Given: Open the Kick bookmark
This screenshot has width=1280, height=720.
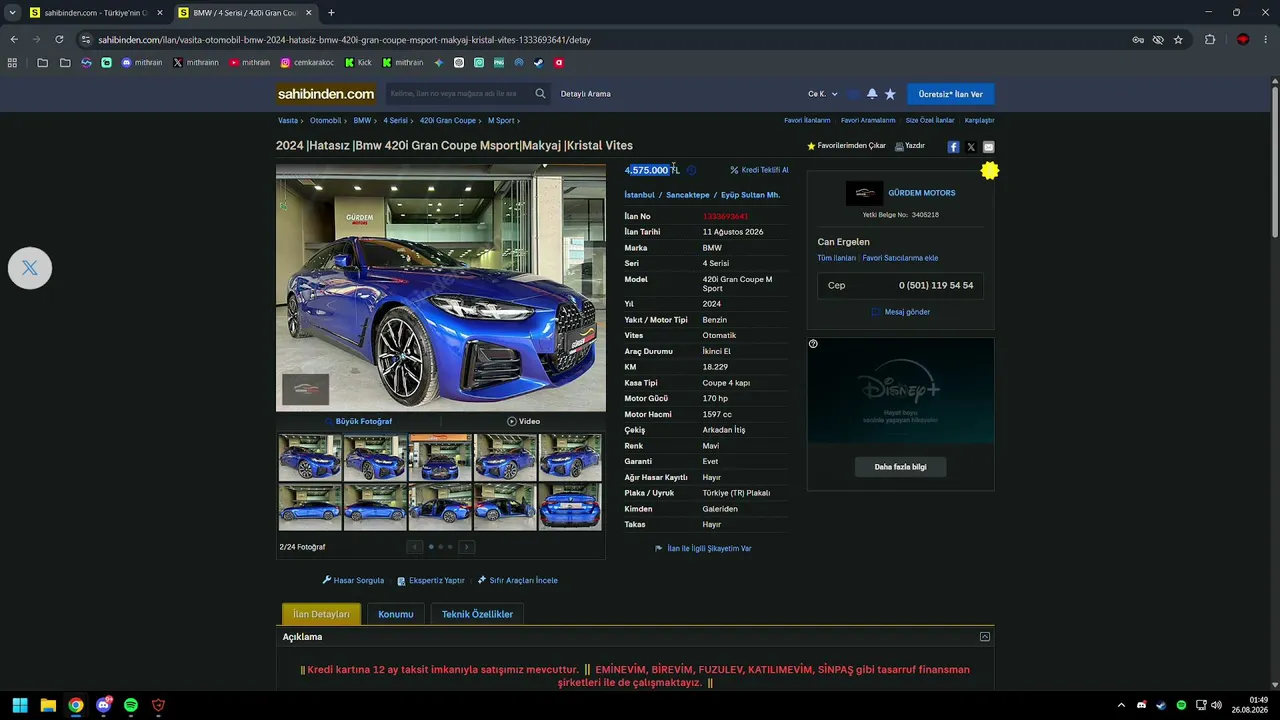Looking at the screenshot, I should 358,62.
